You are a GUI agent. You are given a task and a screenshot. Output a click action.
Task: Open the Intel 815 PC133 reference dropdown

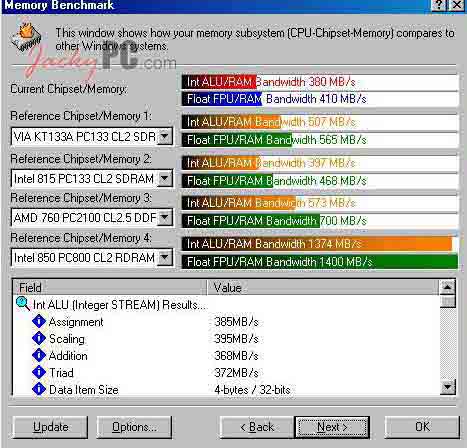click(165, 179)
